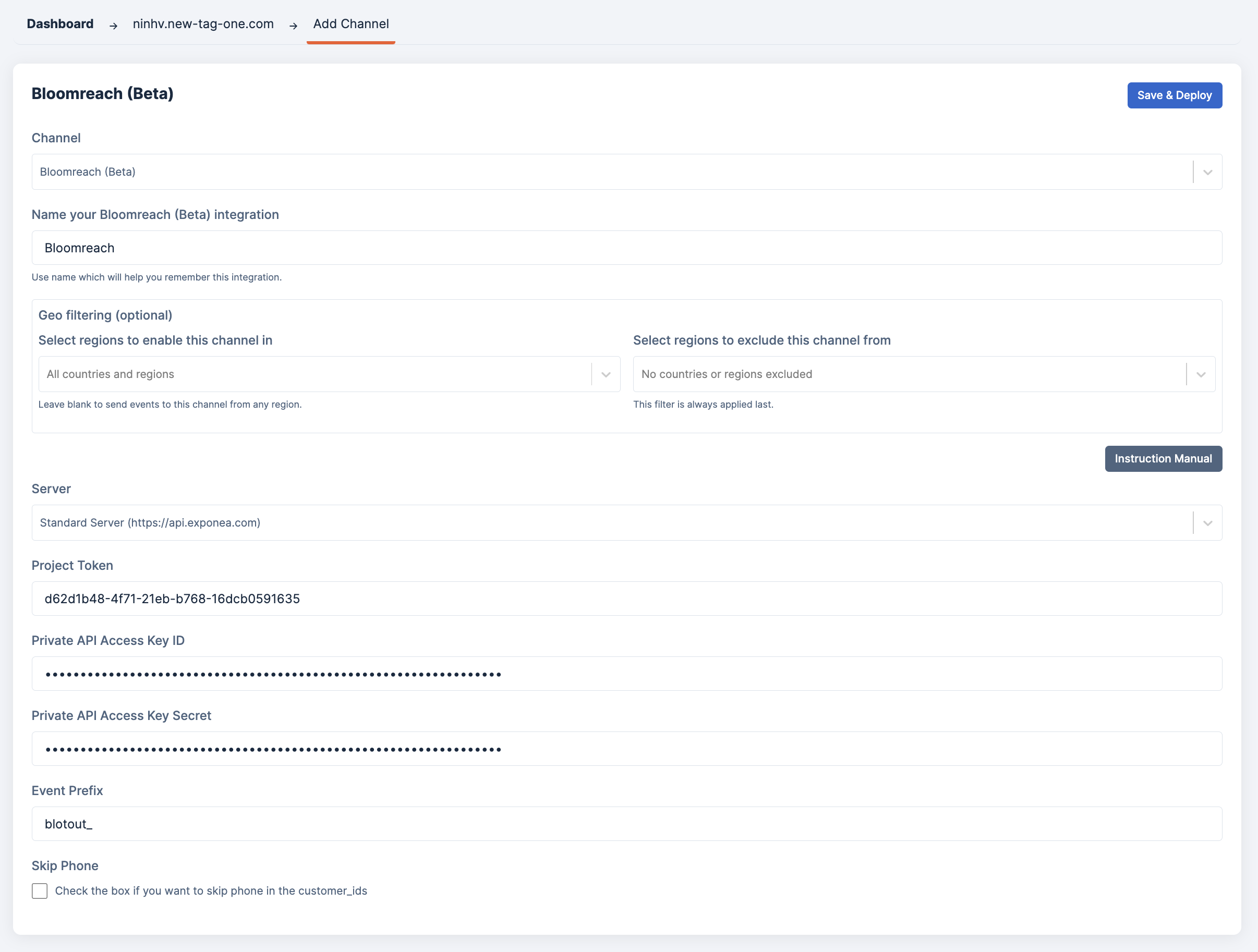Open the Bloomreach (Beta) channel selector
Viewport: 1258px width, 952px height.
point(609,172)
